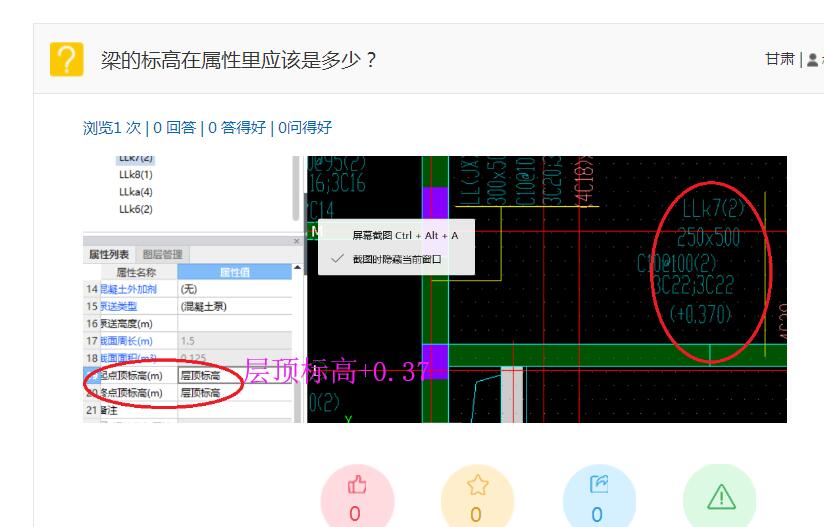Open the embedded question screenshot image

tap(435, 289)
